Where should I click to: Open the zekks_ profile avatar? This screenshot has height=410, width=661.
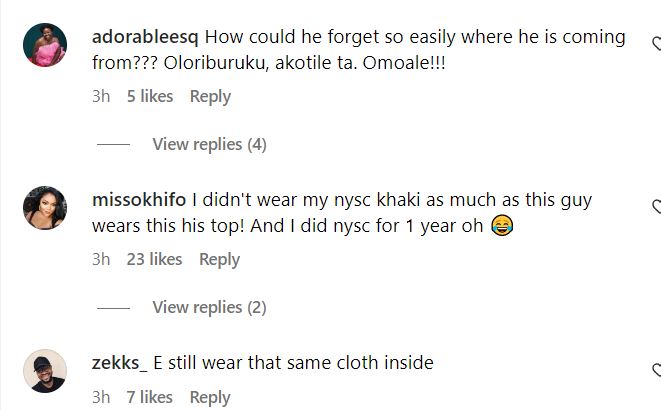click(x=44, y=371)
